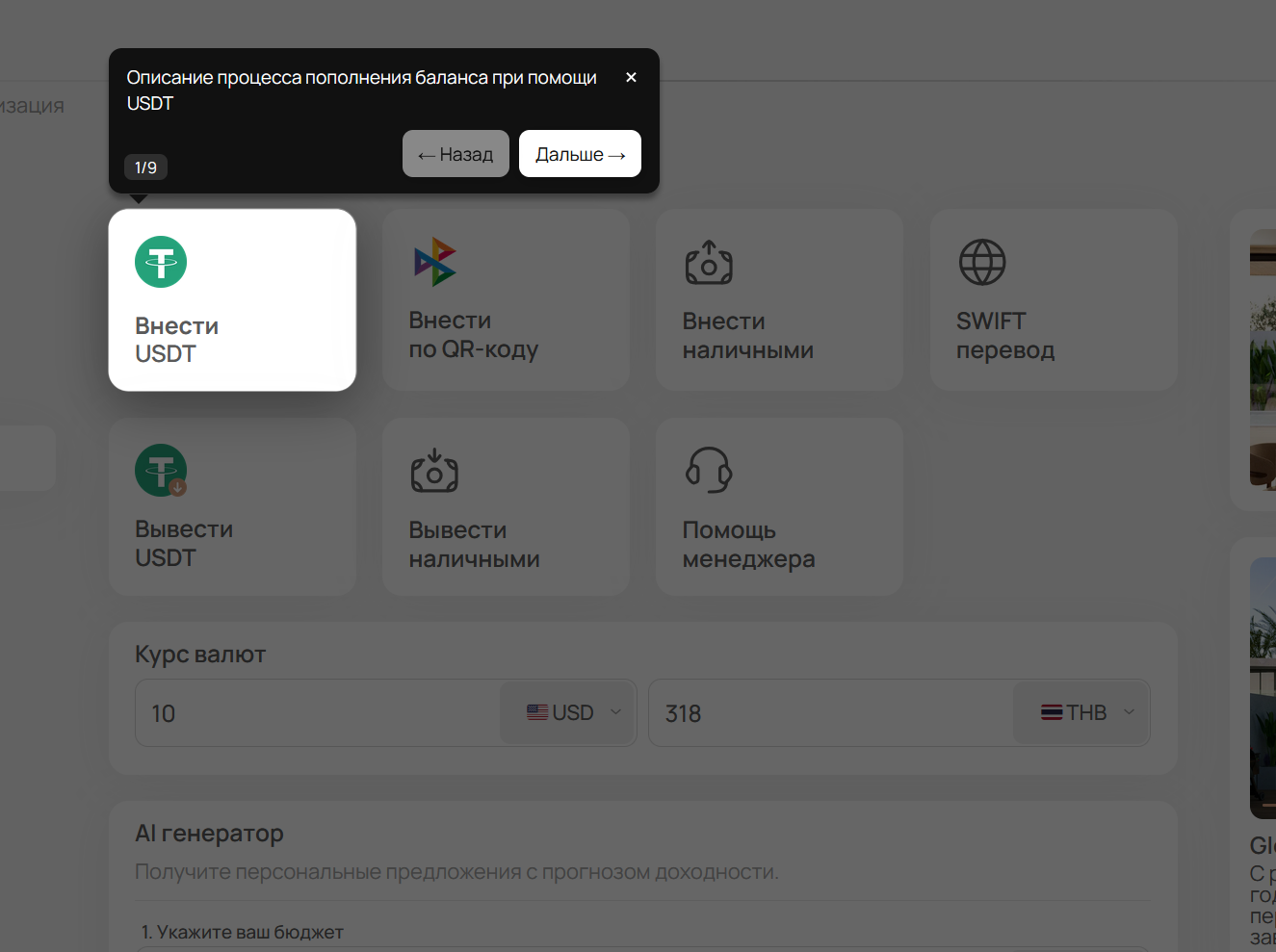Click the AI generator subtitle about прогнозом доходности

456,872
